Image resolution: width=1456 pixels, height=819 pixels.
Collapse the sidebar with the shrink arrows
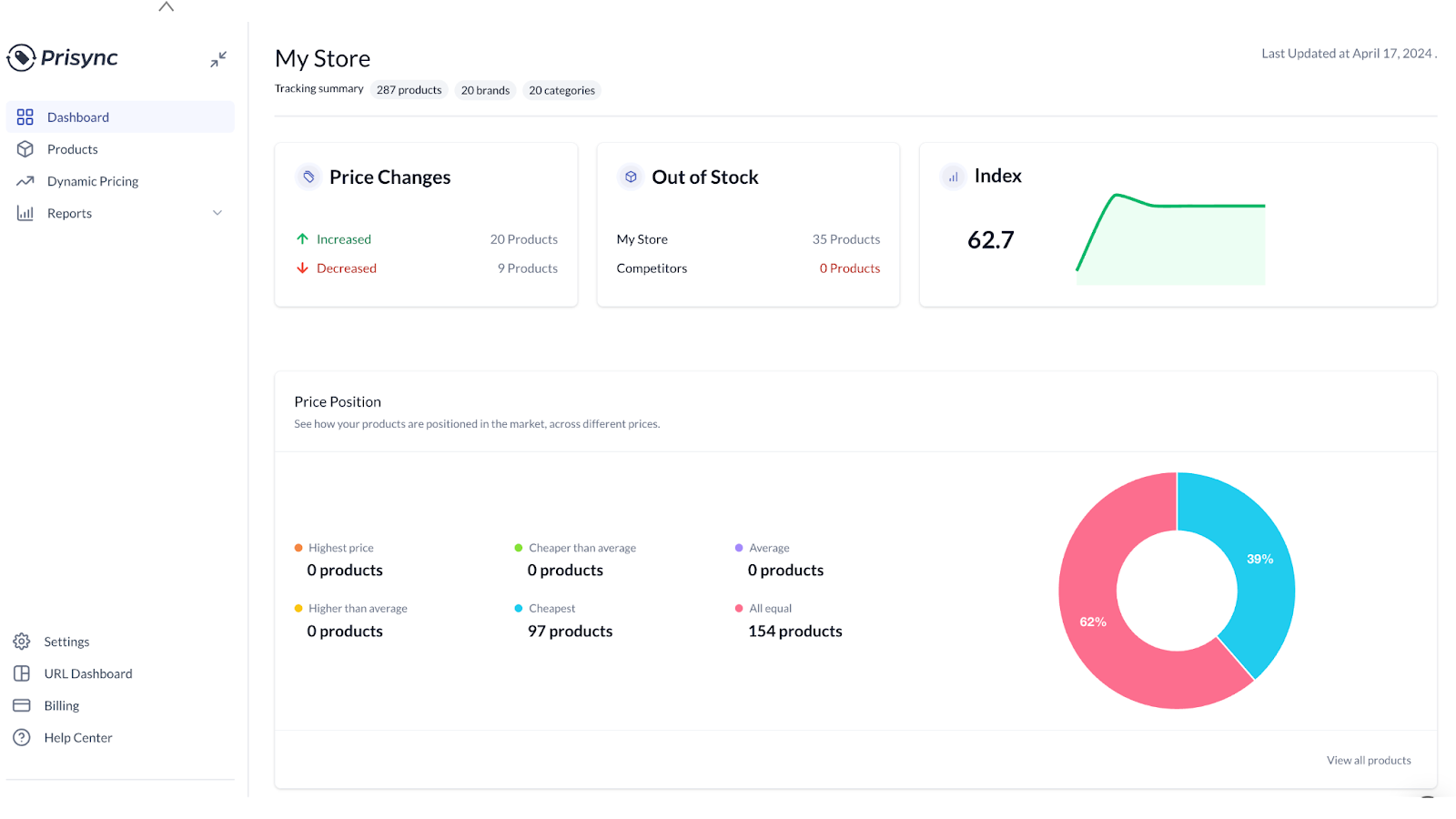[218, 58]
